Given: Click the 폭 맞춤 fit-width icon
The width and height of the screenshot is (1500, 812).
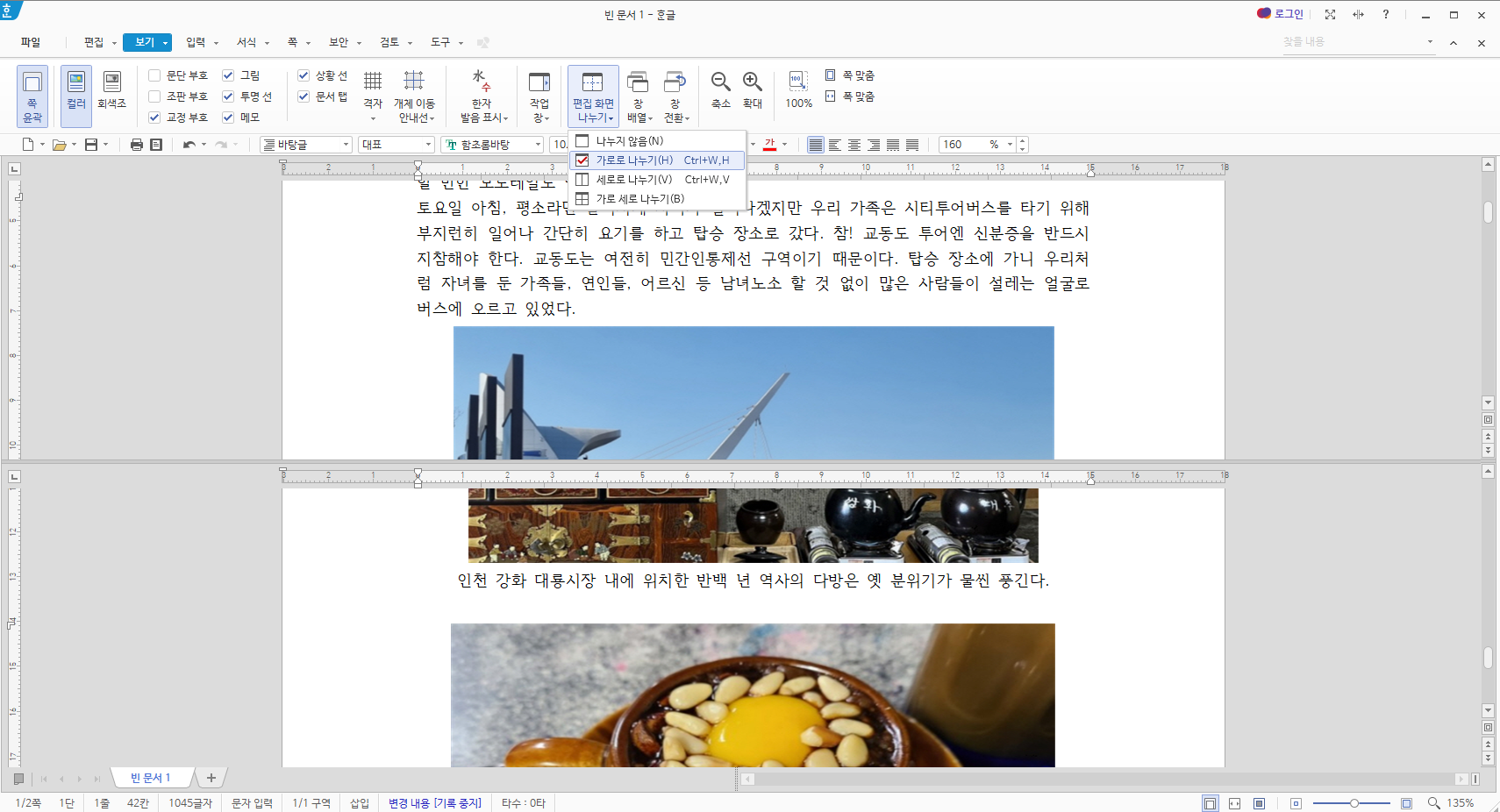Looking at the screenshot, I should click(830, 96).
